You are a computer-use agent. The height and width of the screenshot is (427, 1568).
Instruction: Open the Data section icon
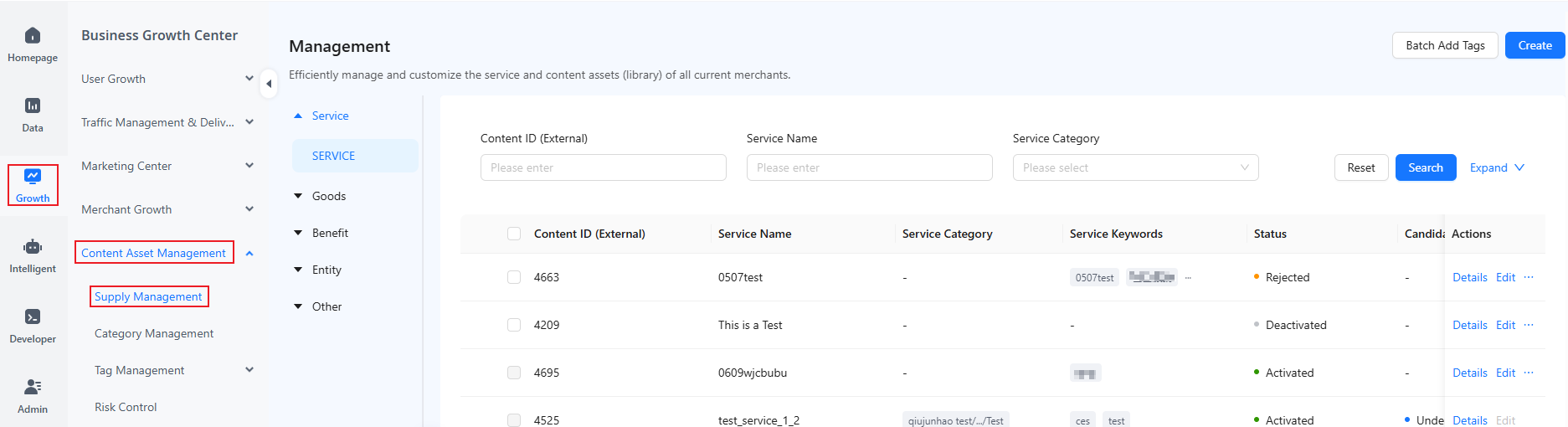[33, 105]
